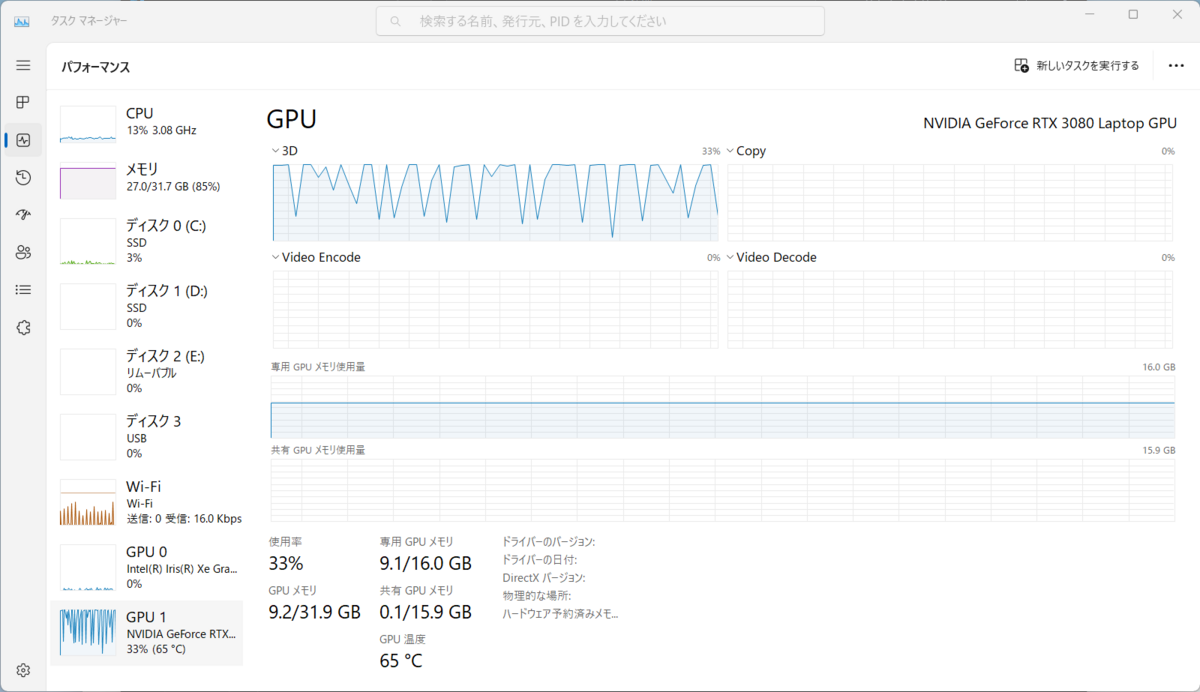Open the 3D engine dropdown

click(x=285, y=150)
